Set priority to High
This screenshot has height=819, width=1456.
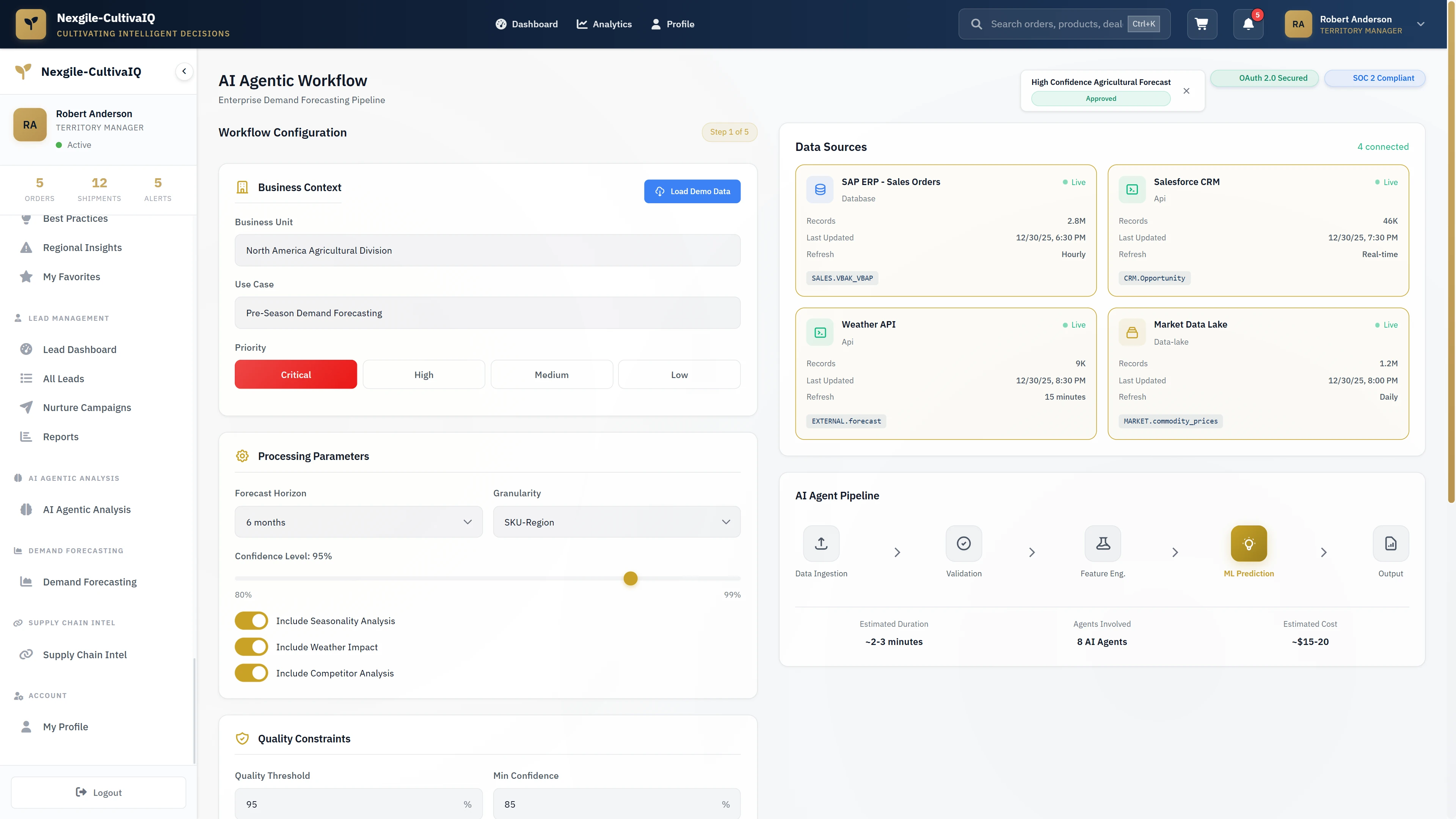click(424, 374)
